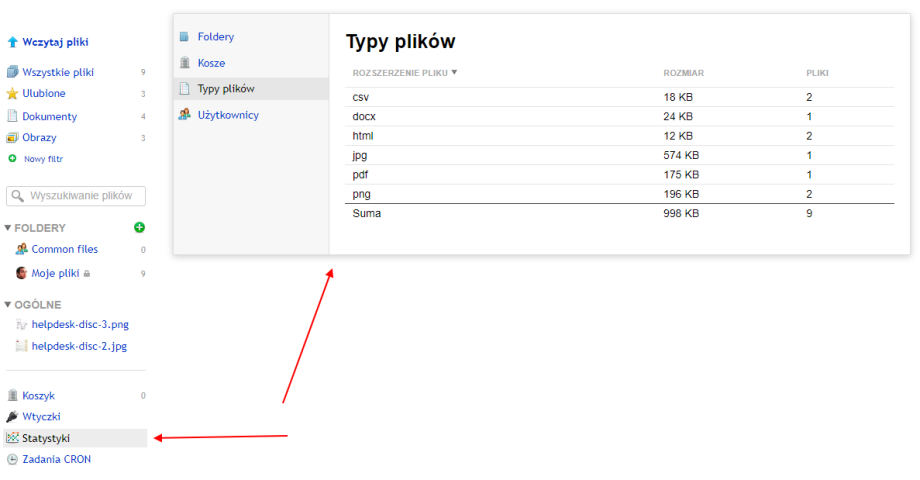Open the Wszystkie pliki filter
920x480 pixels.
pos(57,72)
